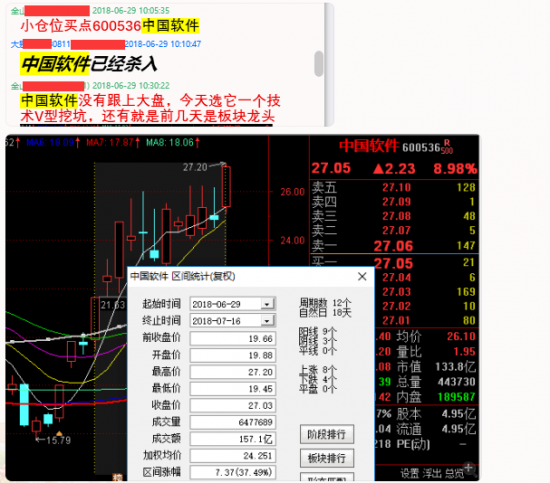Click the 27.20 high-price arrow marker
The width and height of the screenshot is (550, 483).
(205, 166)
